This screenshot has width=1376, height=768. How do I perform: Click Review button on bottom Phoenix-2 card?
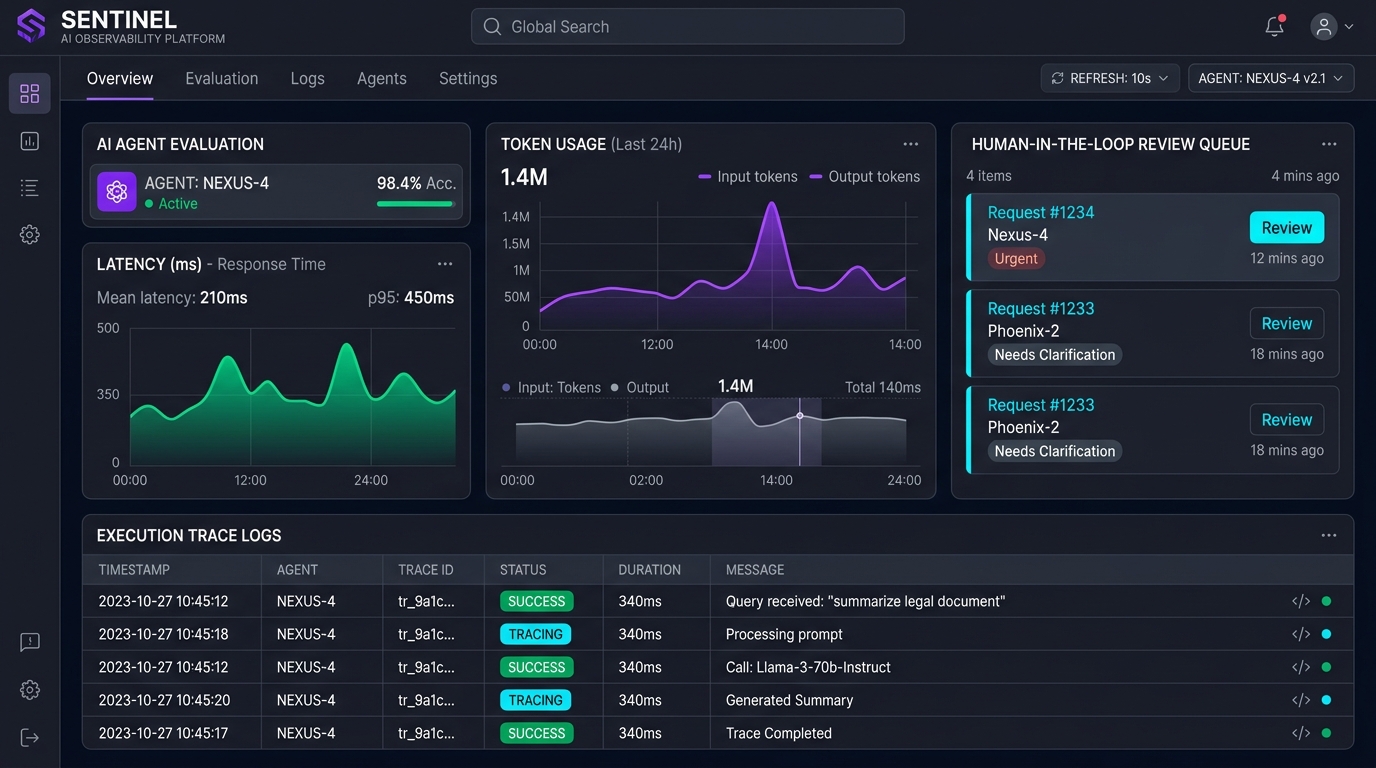coord(1287,419)
